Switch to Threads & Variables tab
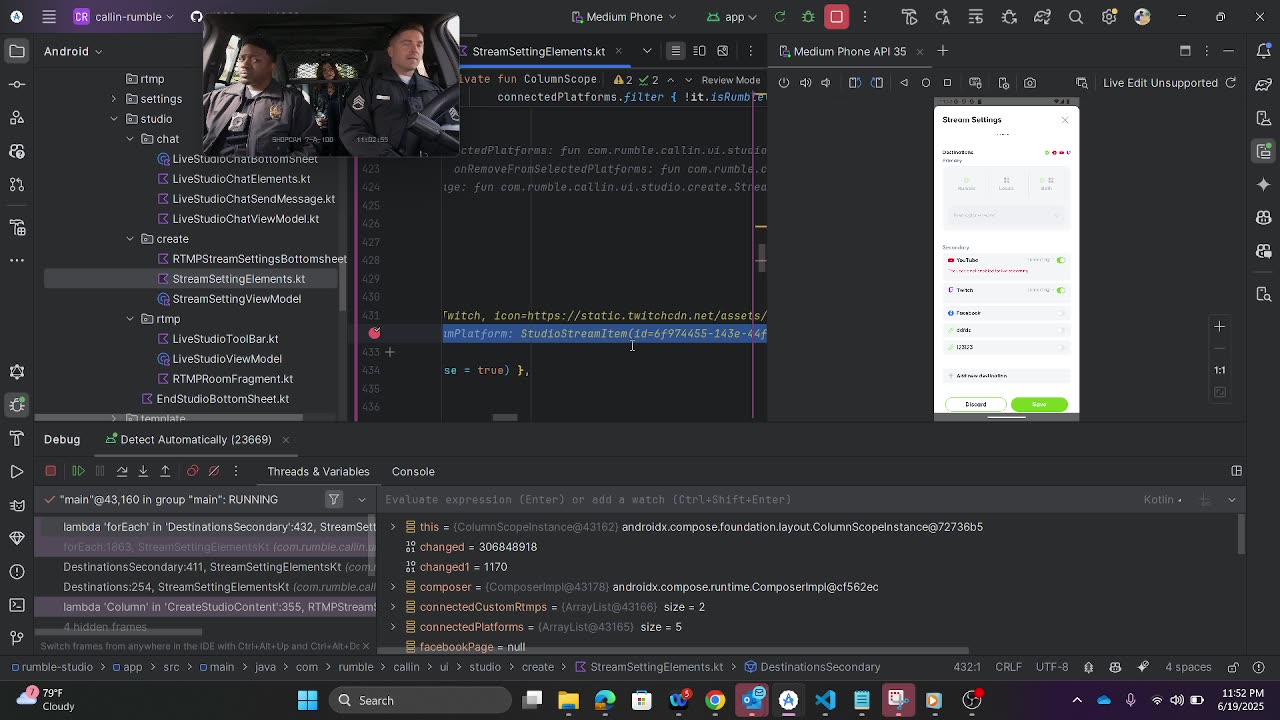Image resolution: width=1280 pixels, height=720 pixels. (318, 471)
